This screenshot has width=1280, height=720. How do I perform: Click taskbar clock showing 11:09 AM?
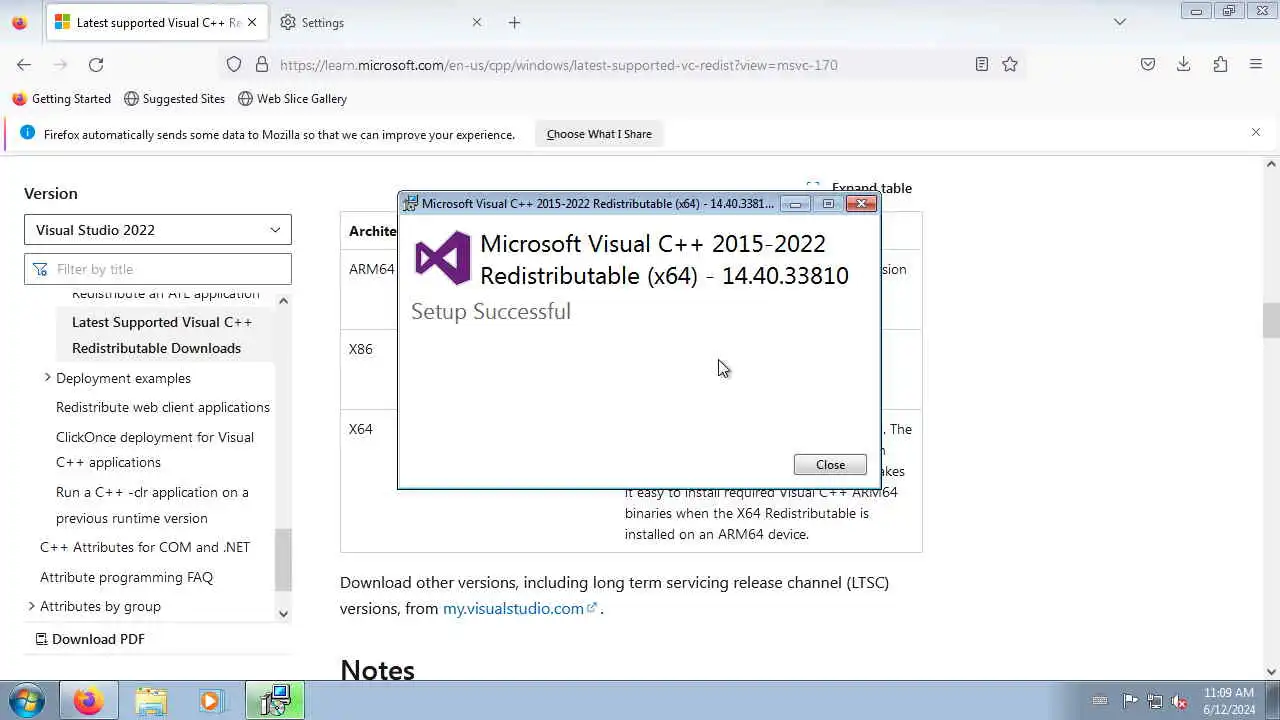pyautogui.click(x=1229, y=701)
